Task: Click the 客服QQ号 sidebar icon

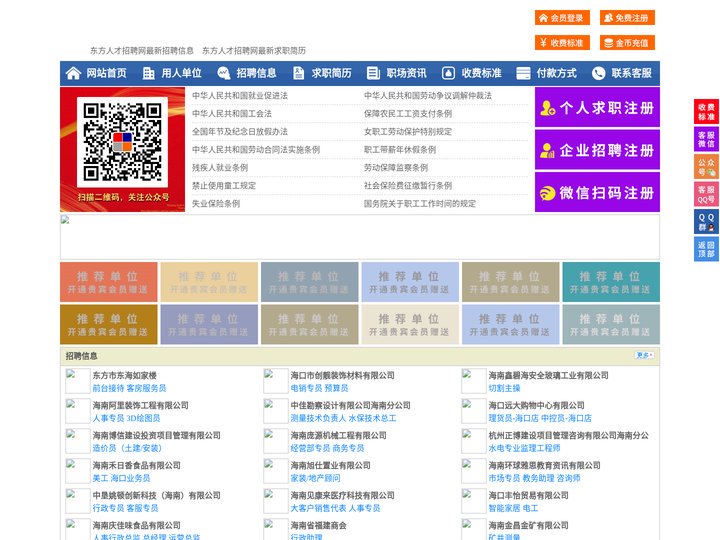Action: pos(706,194)
